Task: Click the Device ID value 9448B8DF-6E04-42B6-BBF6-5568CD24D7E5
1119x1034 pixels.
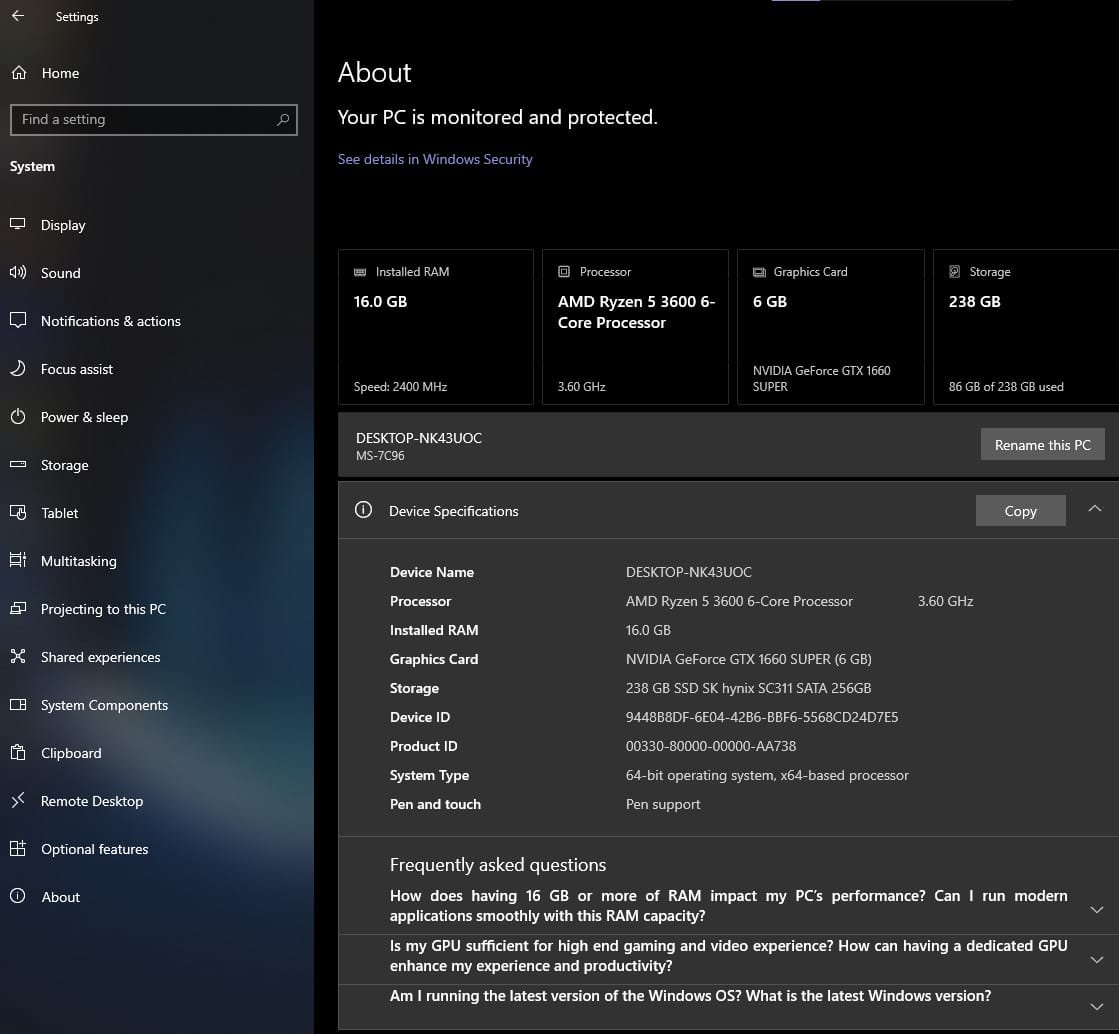Action: coord(761,717)
